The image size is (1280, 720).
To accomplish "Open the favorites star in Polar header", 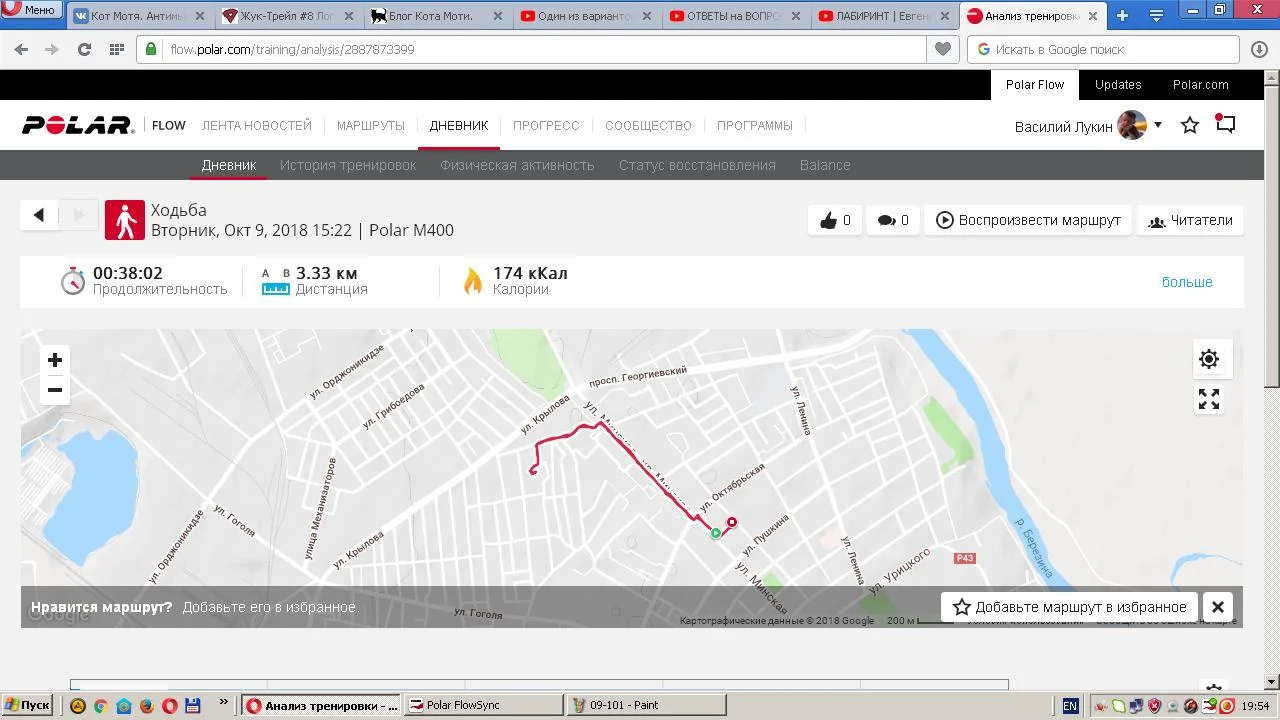I will pos(1190,125).
